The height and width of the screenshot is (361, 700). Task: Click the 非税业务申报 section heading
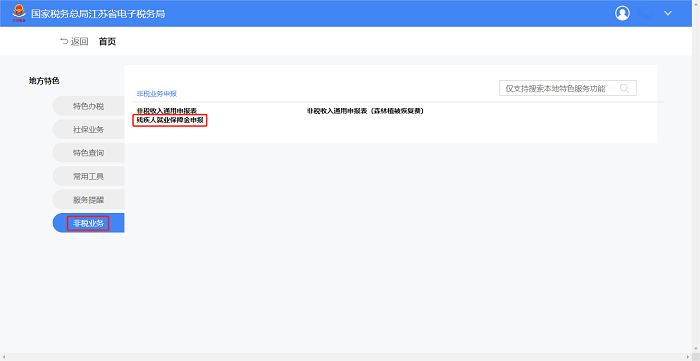(x=157, y=94)
